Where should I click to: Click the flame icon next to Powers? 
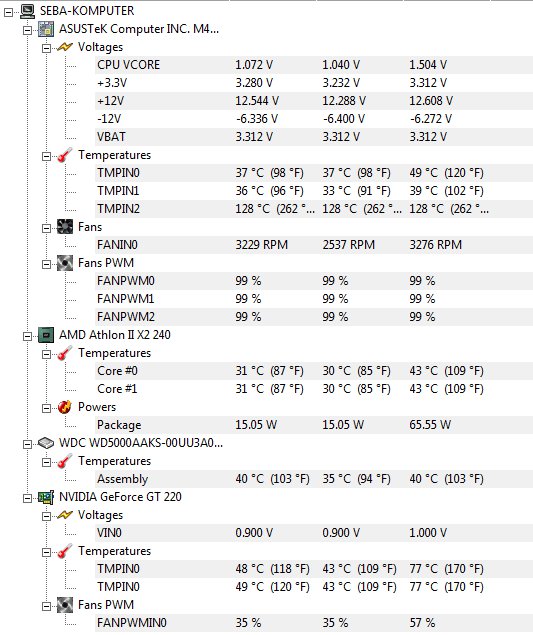[x=65, y=407]
